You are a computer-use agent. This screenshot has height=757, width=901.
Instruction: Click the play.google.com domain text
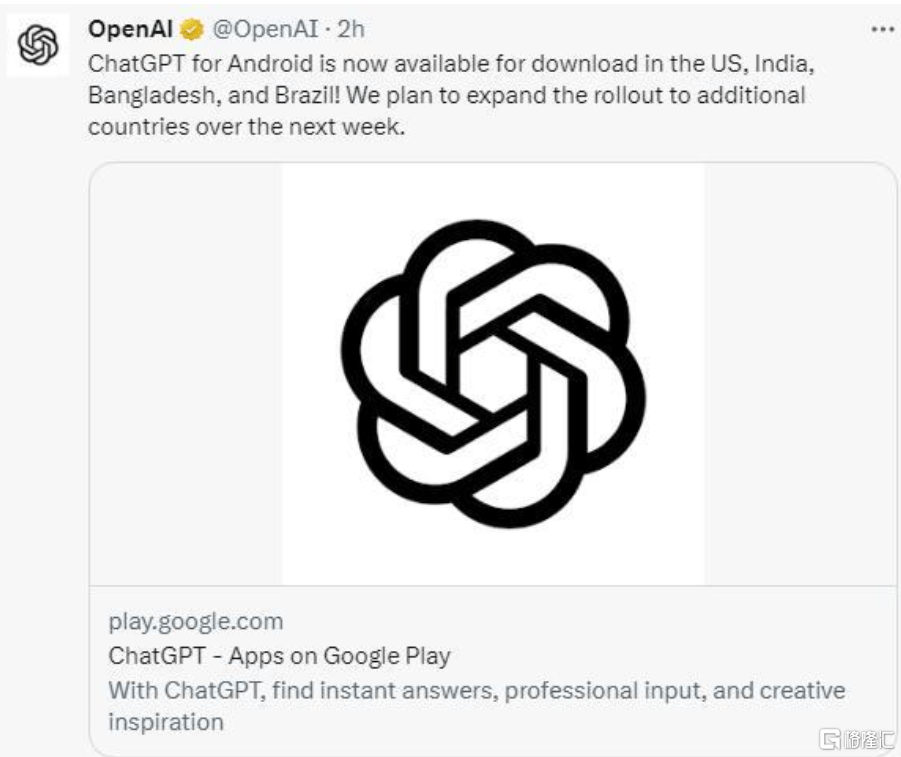[196, 621]
